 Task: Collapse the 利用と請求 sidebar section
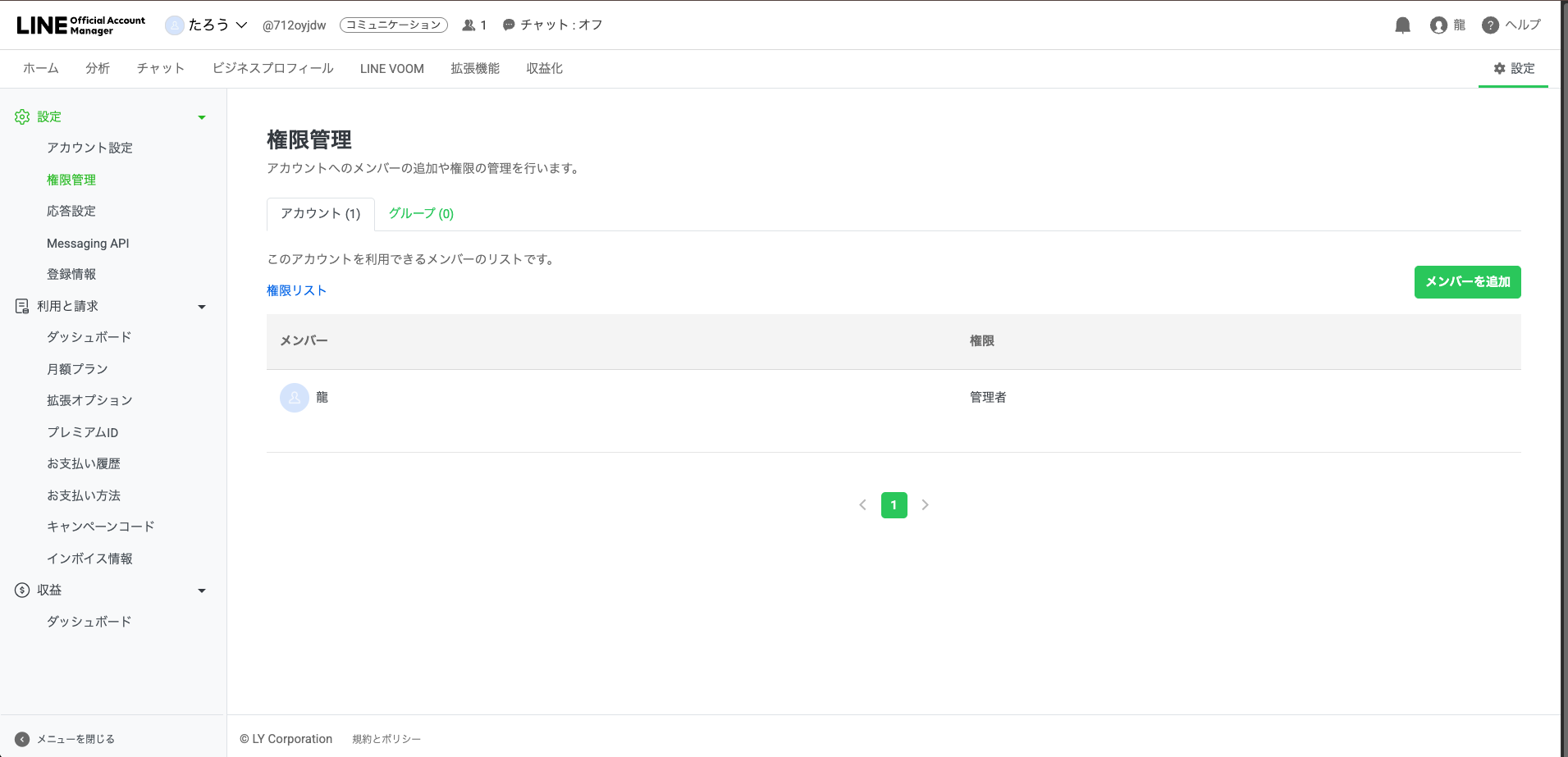(x=202, y=307)
